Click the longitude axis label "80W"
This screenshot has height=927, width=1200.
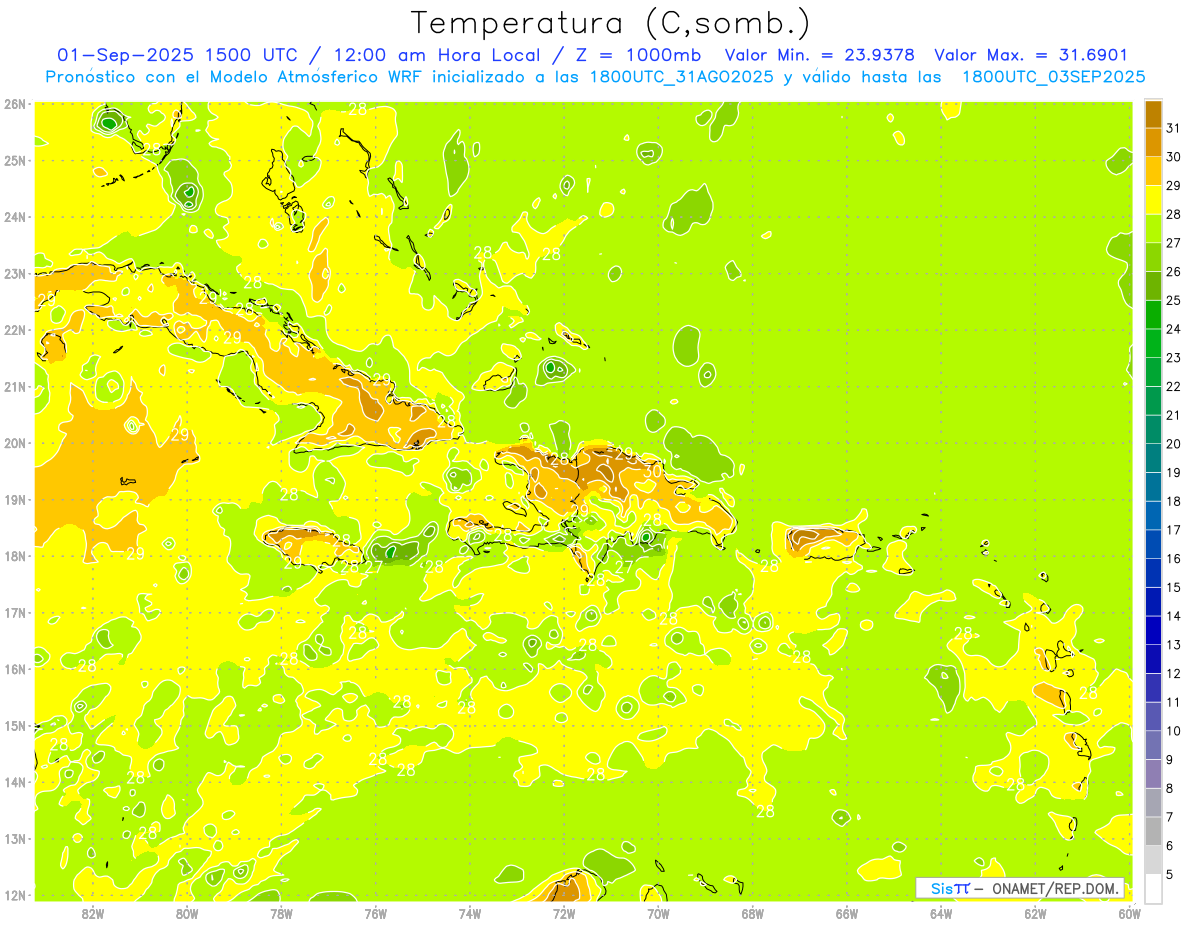pos(187,913)
